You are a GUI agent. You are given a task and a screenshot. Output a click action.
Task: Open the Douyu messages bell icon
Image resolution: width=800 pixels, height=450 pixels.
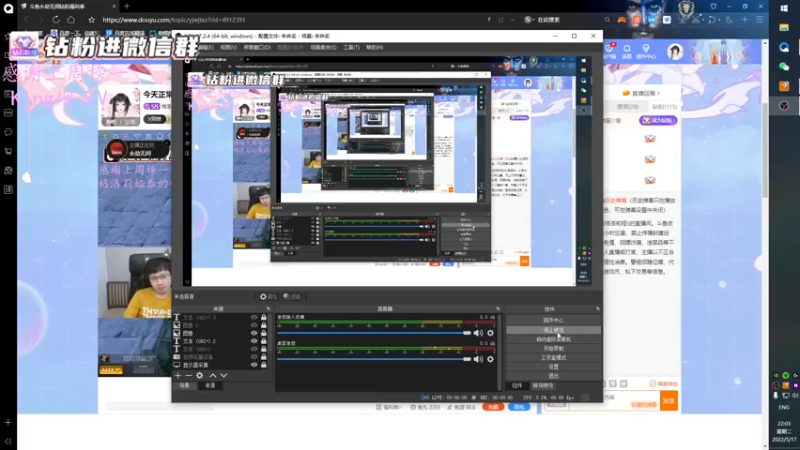click(627, 51)
